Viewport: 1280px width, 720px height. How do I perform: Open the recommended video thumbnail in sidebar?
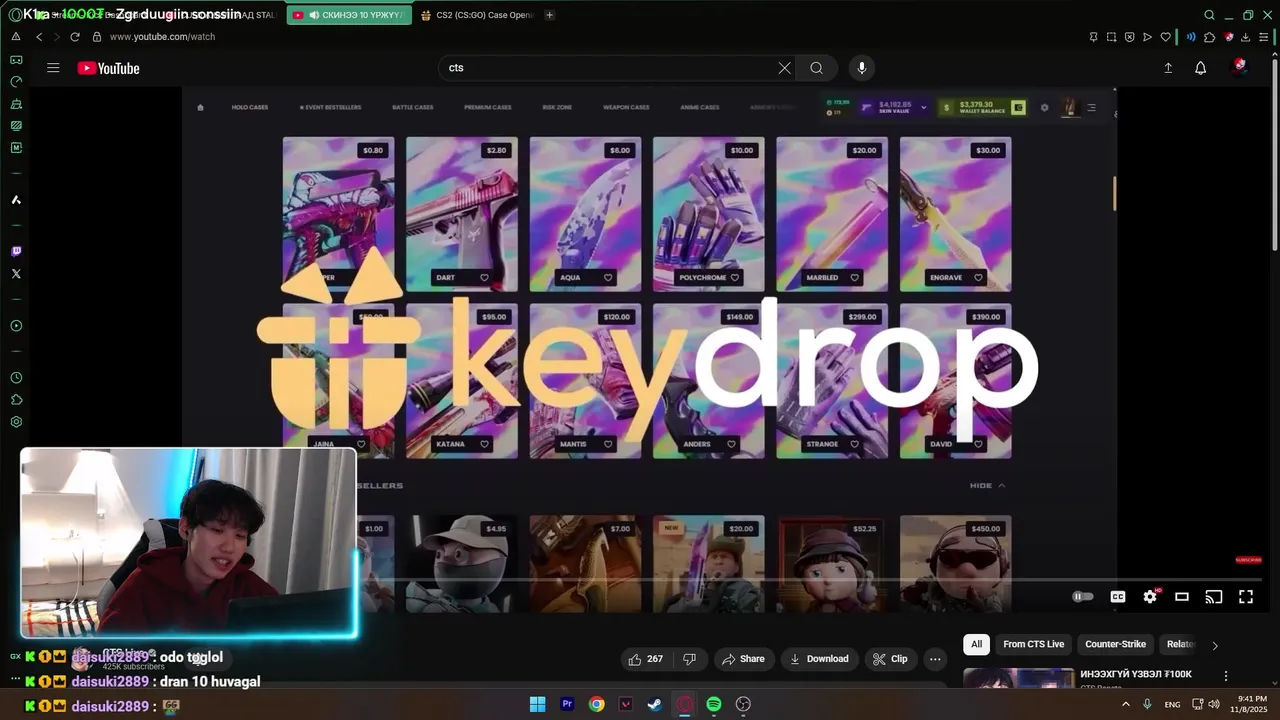point(1019,678)
